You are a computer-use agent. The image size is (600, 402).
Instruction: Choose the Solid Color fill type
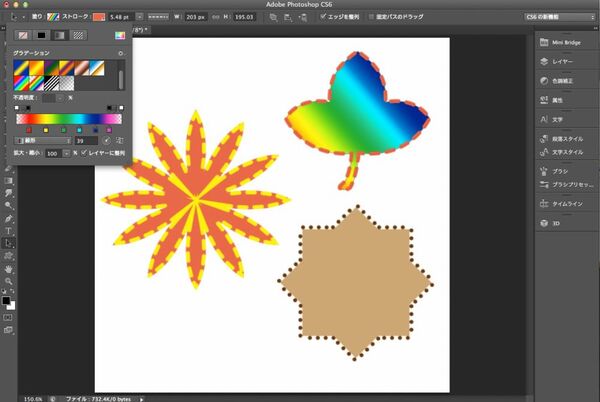pyautogui.click(x=41, y=35)
